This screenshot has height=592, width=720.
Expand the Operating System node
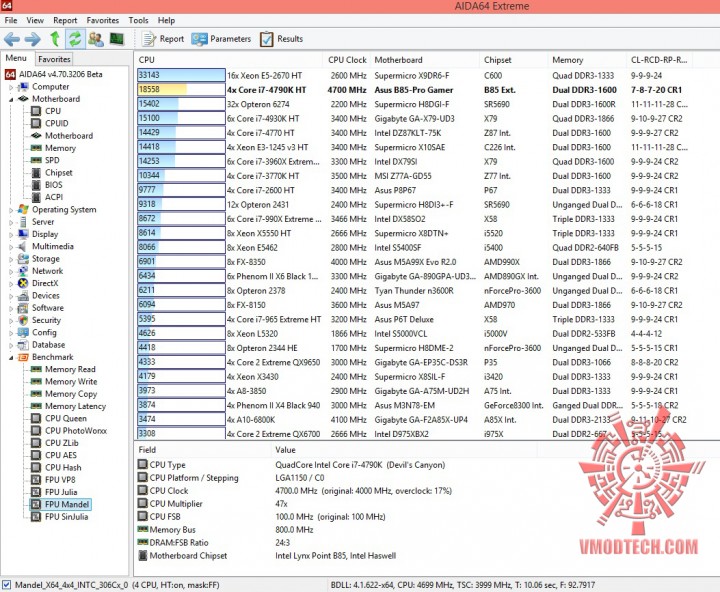pos(11,210)
